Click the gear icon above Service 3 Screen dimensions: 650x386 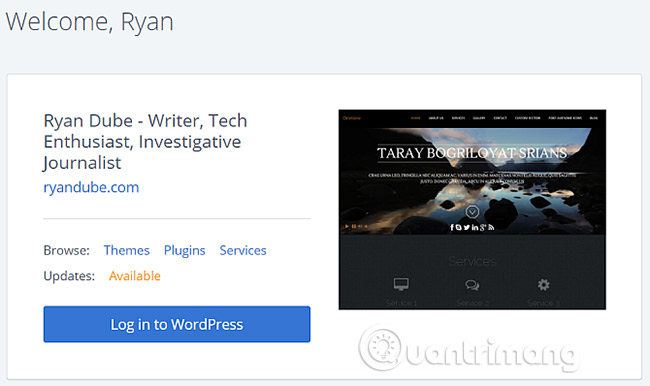[543, 284]
